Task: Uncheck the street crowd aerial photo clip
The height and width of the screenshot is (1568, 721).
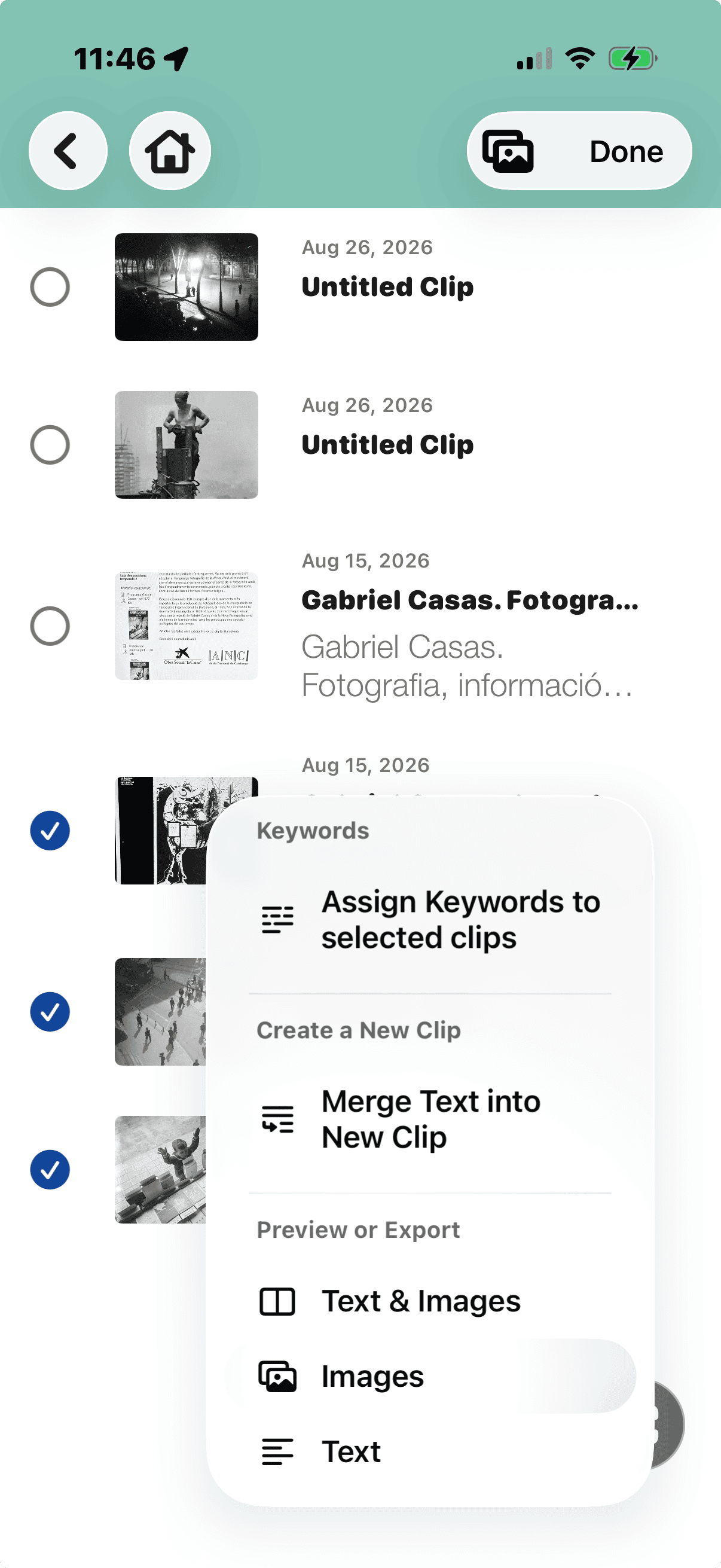Action: (50, 1012)
